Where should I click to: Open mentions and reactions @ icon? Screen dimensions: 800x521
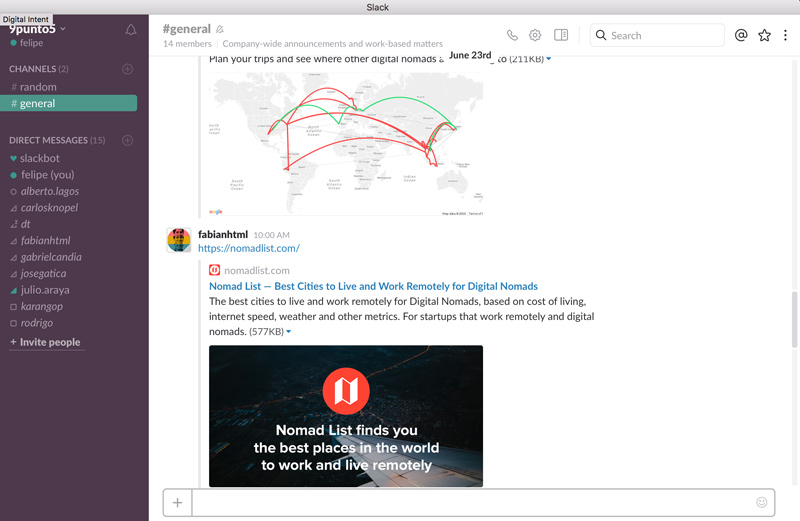point(741,35)
